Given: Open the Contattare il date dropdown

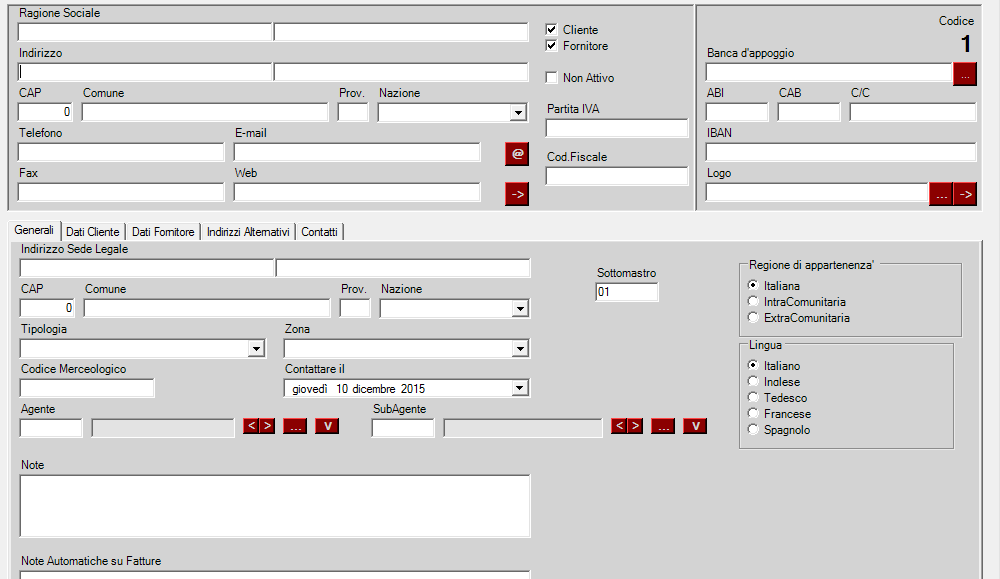Looking at the screenshot, I should coord(520,388).
